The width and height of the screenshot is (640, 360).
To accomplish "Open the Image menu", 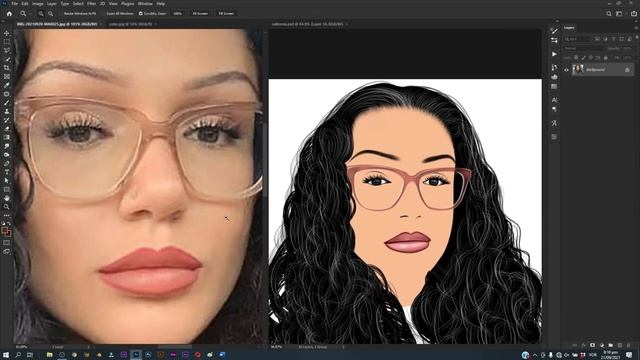I will [38, 4].
